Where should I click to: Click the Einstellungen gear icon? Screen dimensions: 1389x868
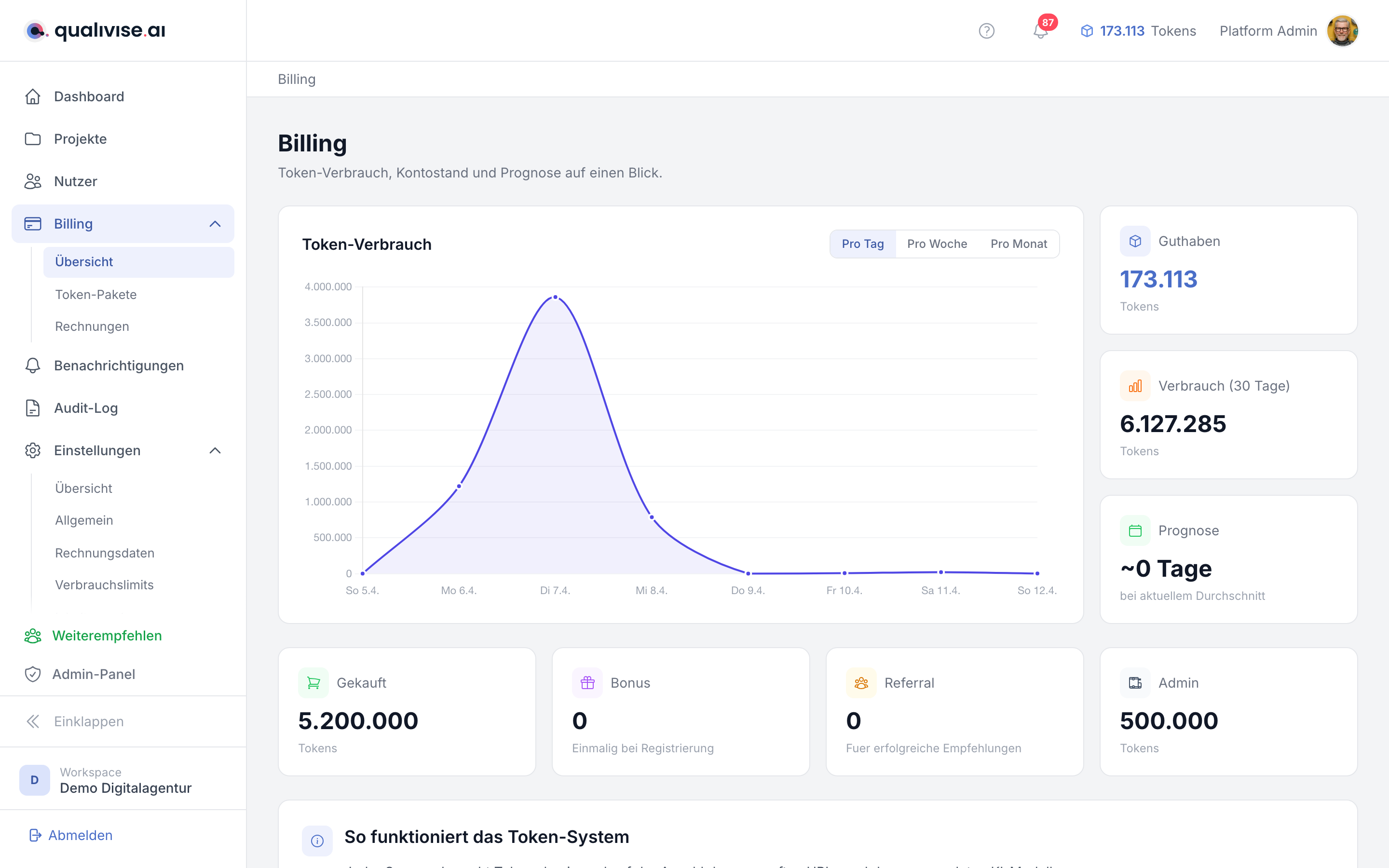coord(33,451)
